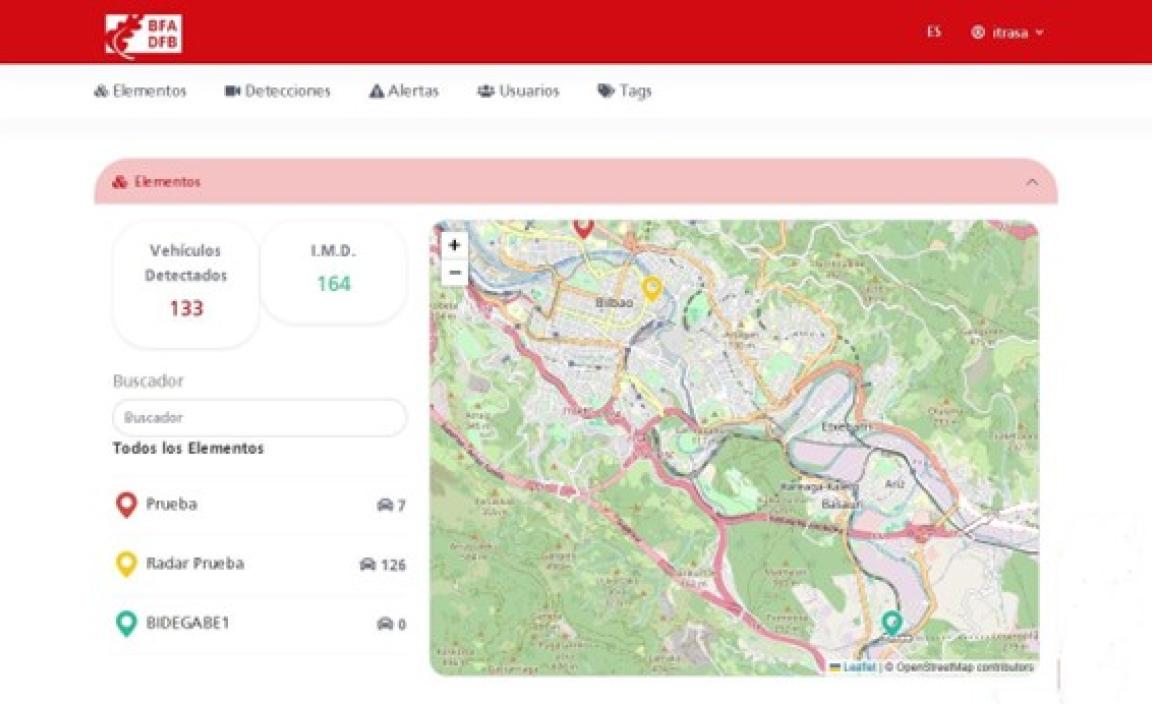Click the Elementos panel header icon
This screenshot has height=704, width=1152.
[120, 182]
